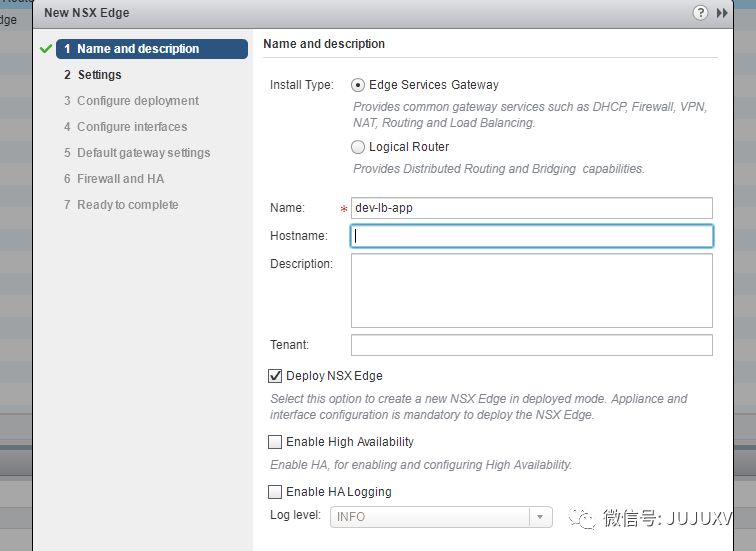Click the Tenant input field
756x551 pixels.
[532, 345]
